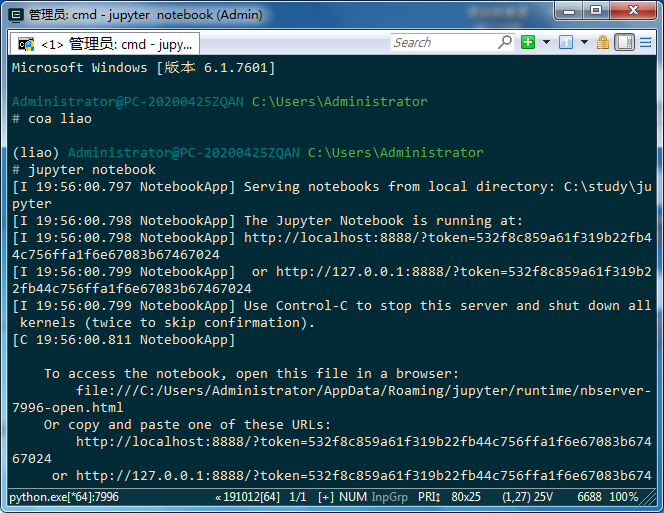The image size is (664, 513).
Task: Click the 80x25 console size field
Action: (x=466, y=497)
